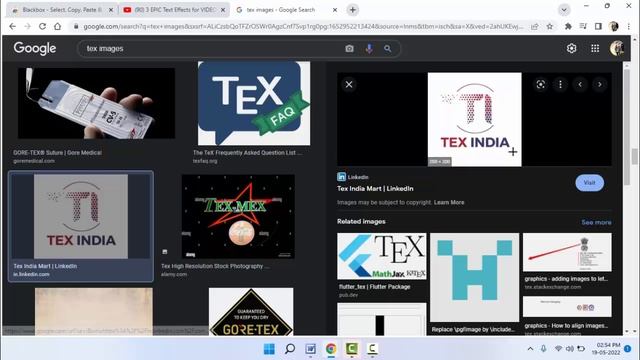Click the Google logo
This screenshot has width=640, height=360.
[35, 48]
